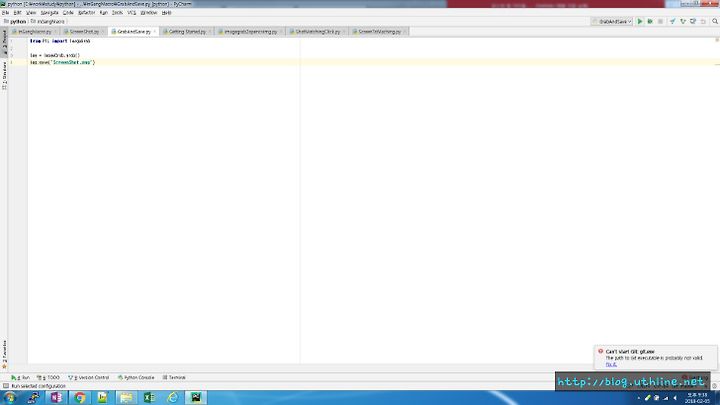
Task: Click the VCS commit changes icon
Action: coord(683,22)
